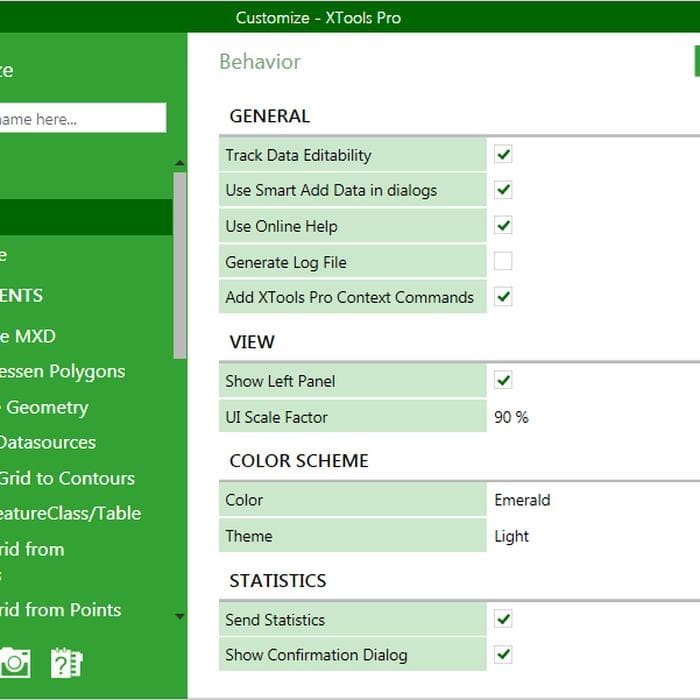Disable the Use Online Help checkbox
The height and width of the screenshot is (700, 700).
503,225
